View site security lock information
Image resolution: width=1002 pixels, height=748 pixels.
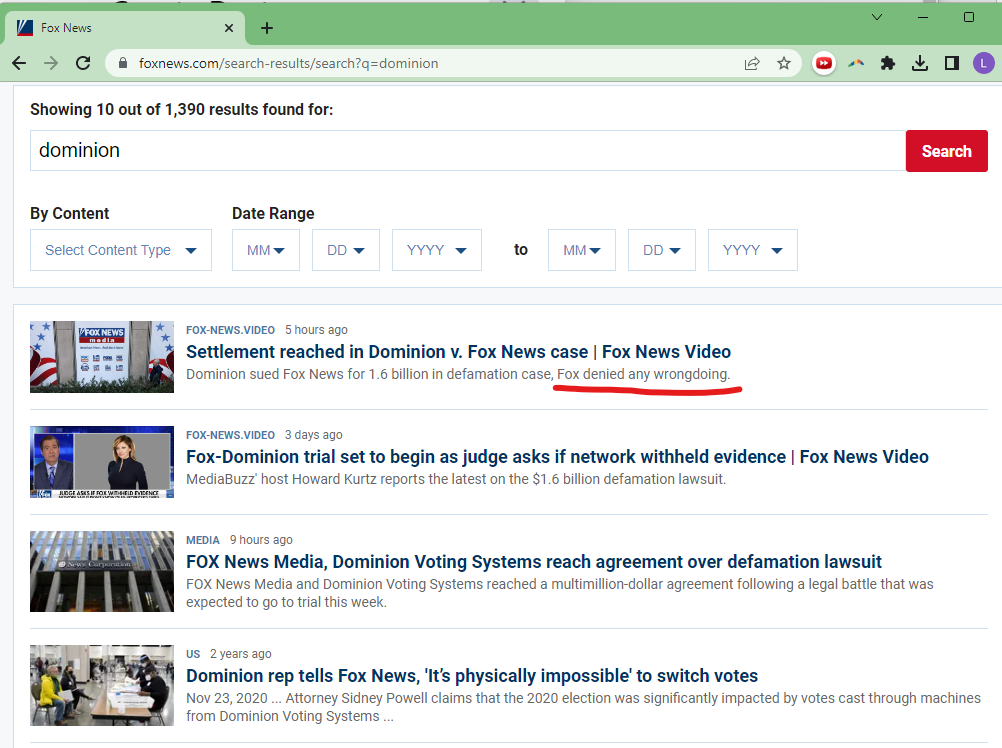pyautogui.click(x=123, y=63)
